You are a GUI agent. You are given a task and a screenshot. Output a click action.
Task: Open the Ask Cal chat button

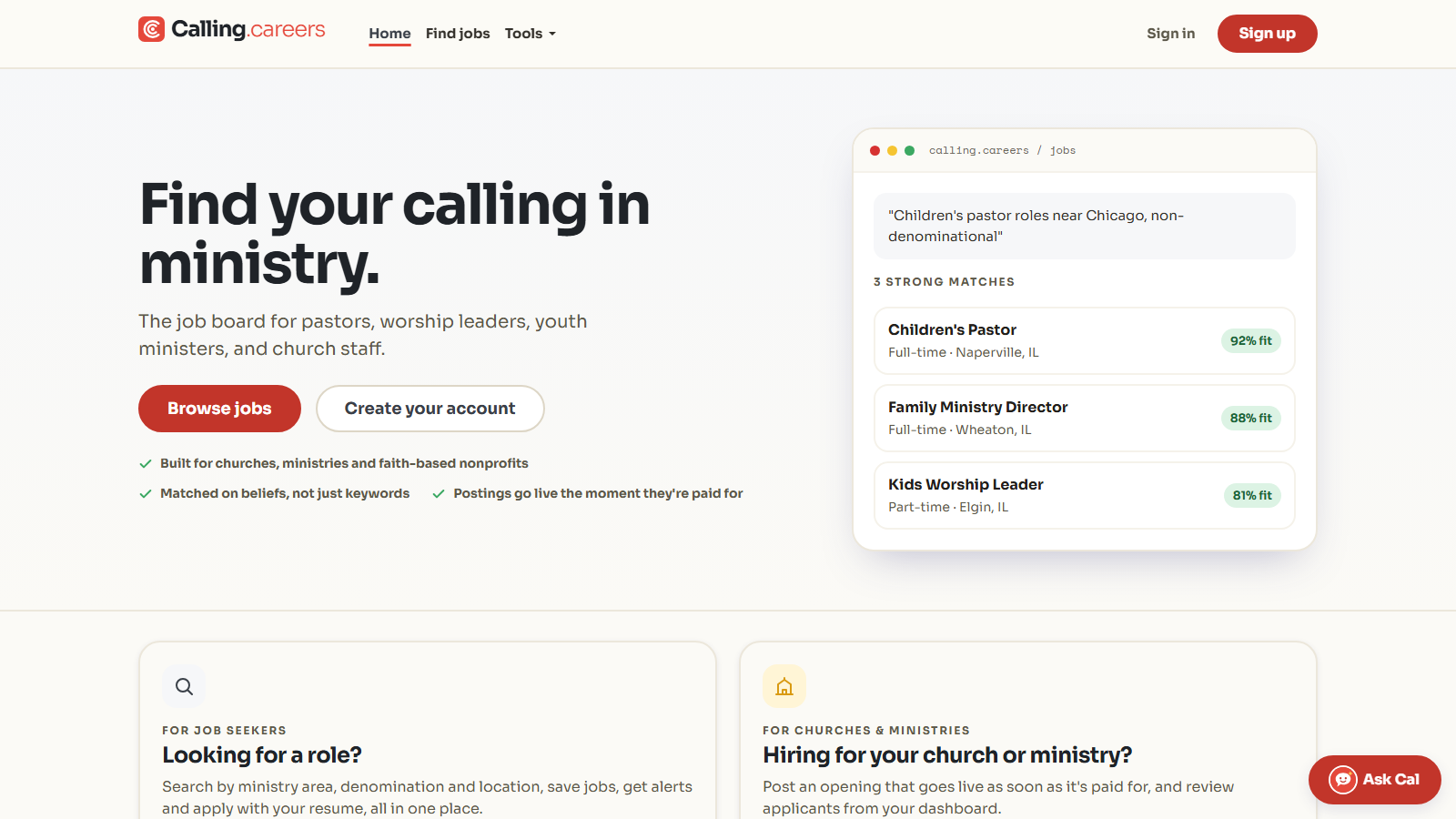(1374, 780)
